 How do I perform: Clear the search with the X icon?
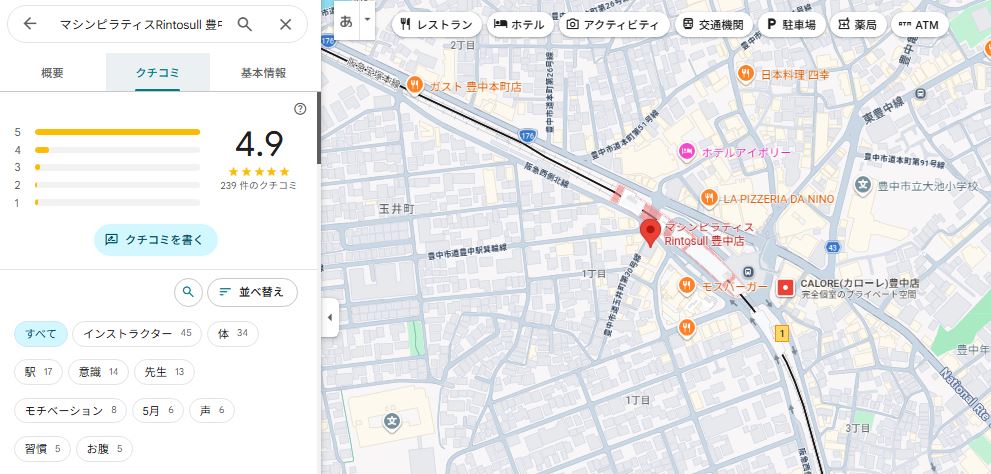(x=286, y=24)
